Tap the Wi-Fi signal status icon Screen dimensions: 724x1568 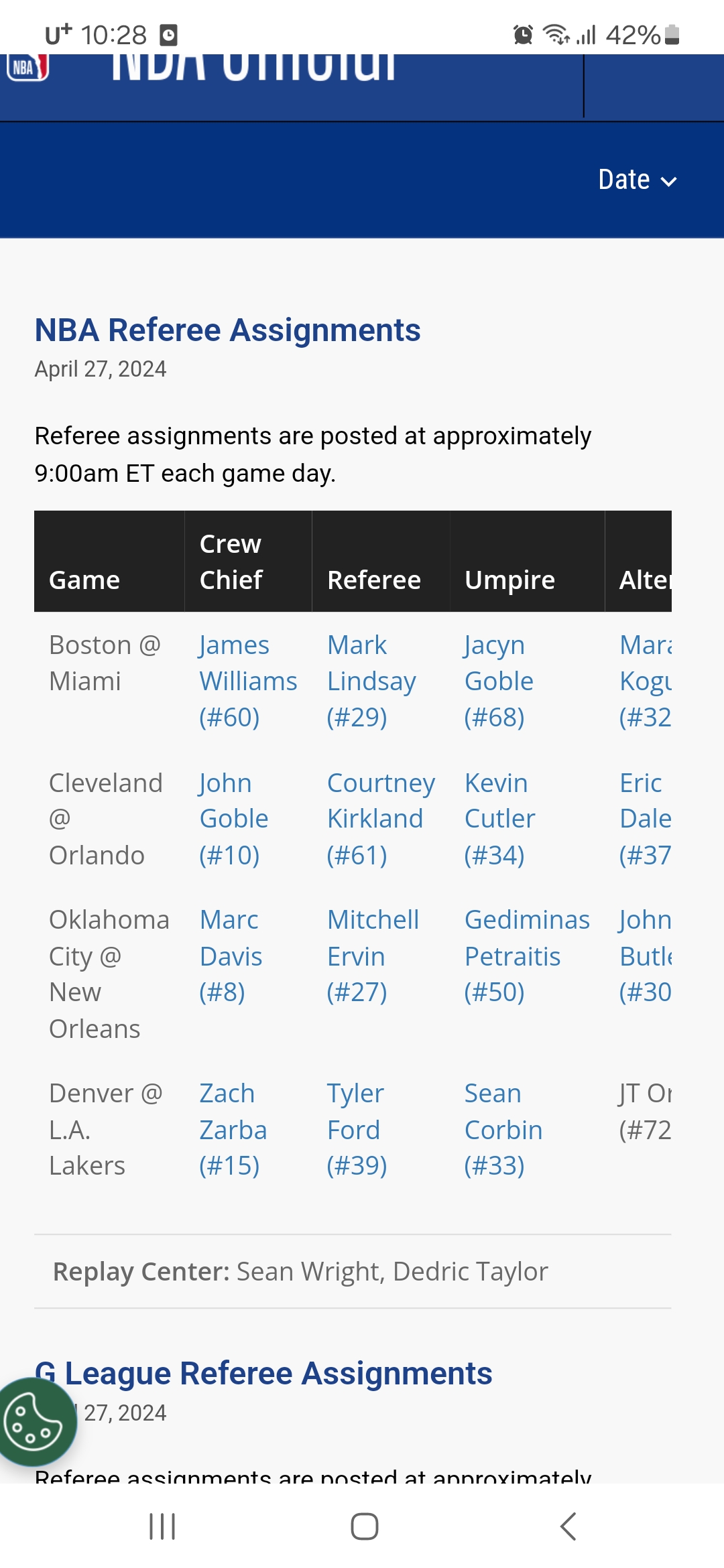point(556,34)
